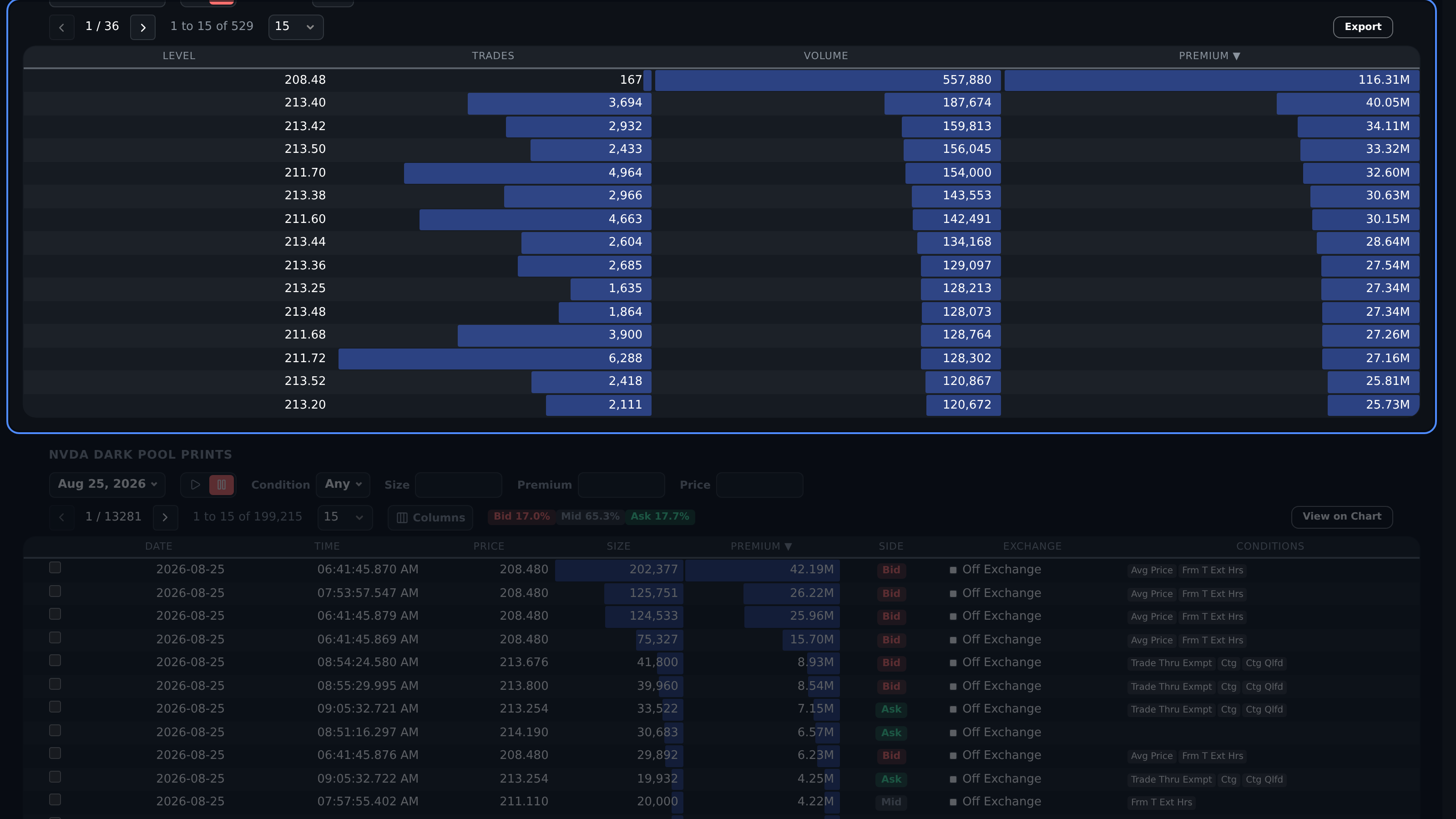Sort prints by SIZE column header

pyautogui.click(x=618, y=546)
